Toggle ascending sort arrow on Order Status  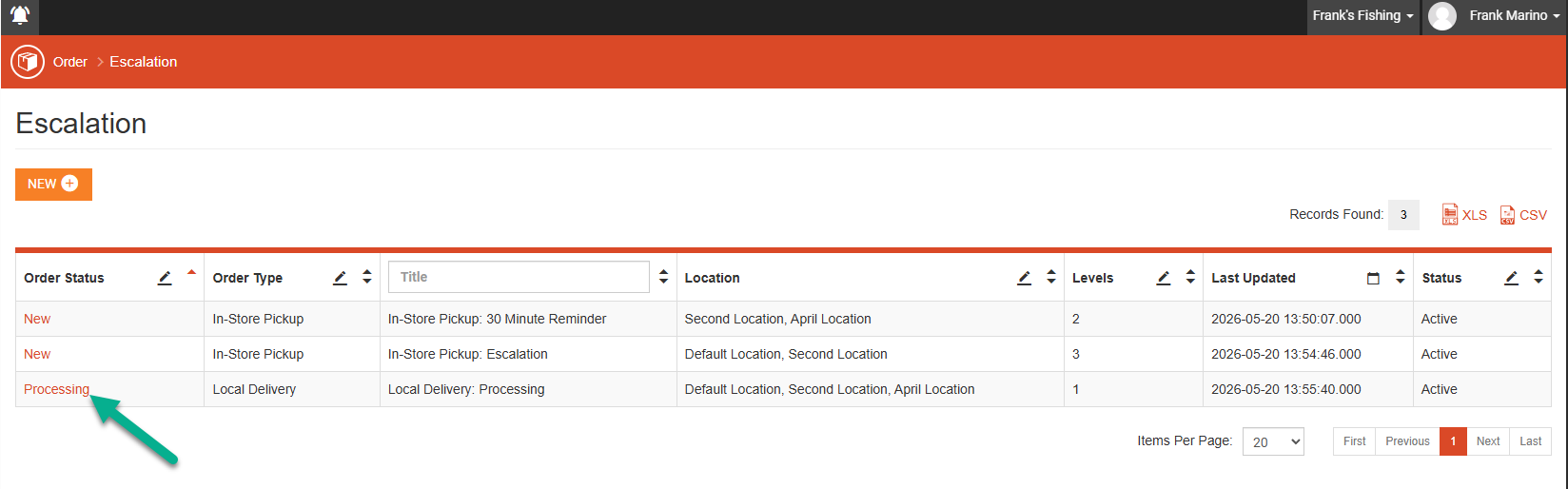point(191,273)
